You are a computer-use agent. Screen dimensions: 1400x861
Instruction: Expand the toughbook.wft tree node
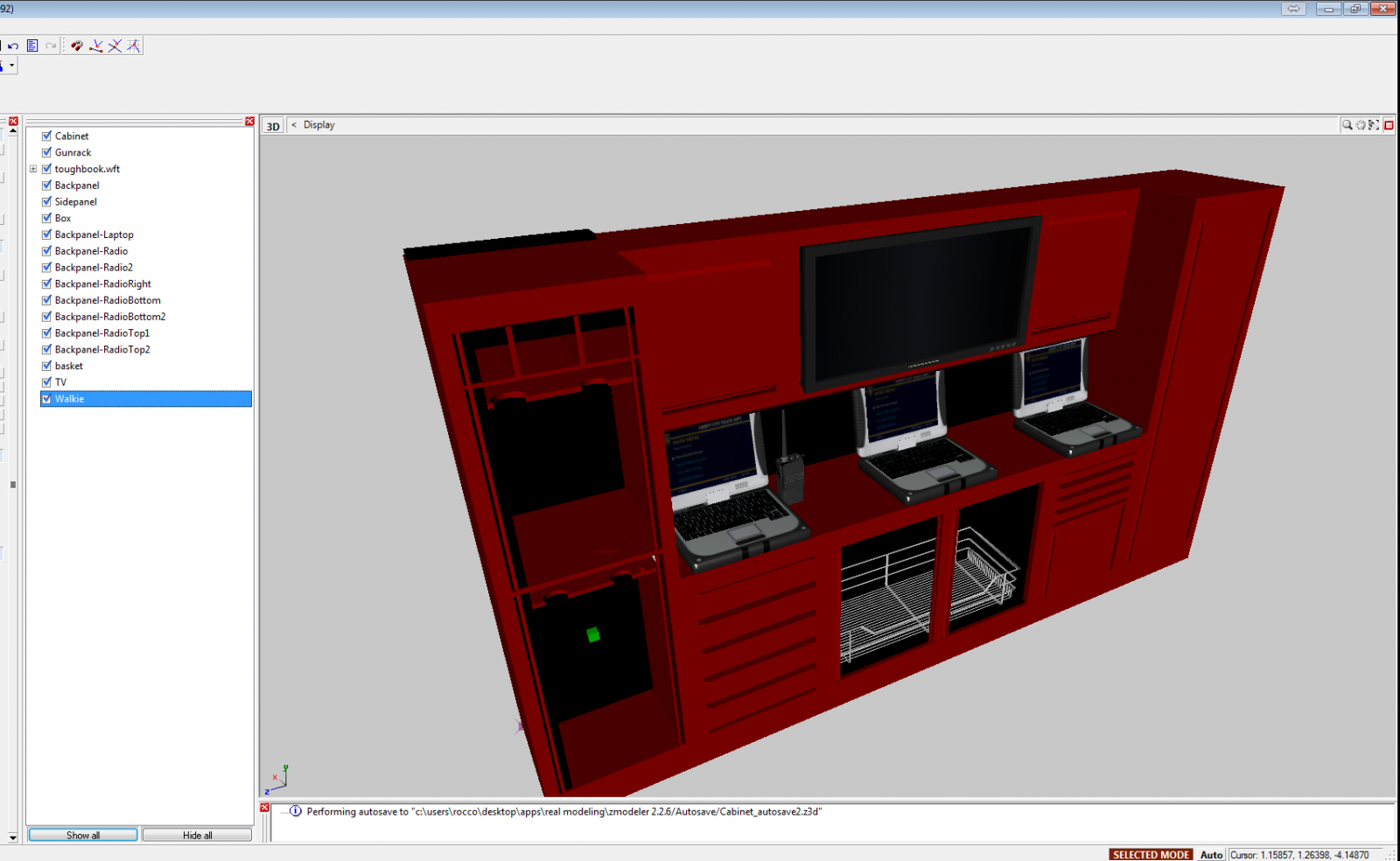click(x=33, y=169)
